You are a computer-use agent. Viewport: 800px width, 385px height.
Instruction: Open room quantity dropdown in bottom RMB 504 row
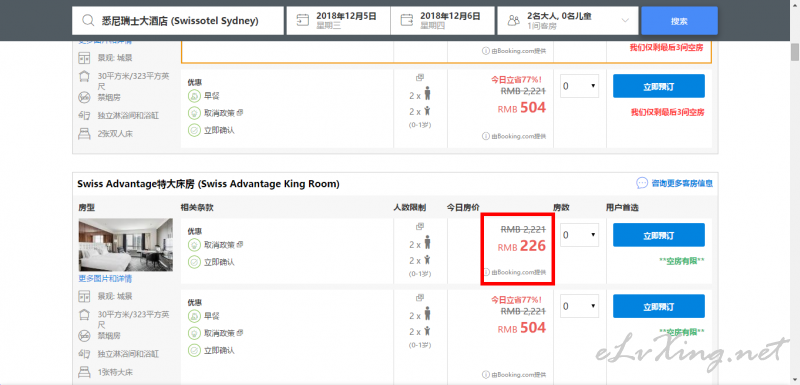point(579,306)
